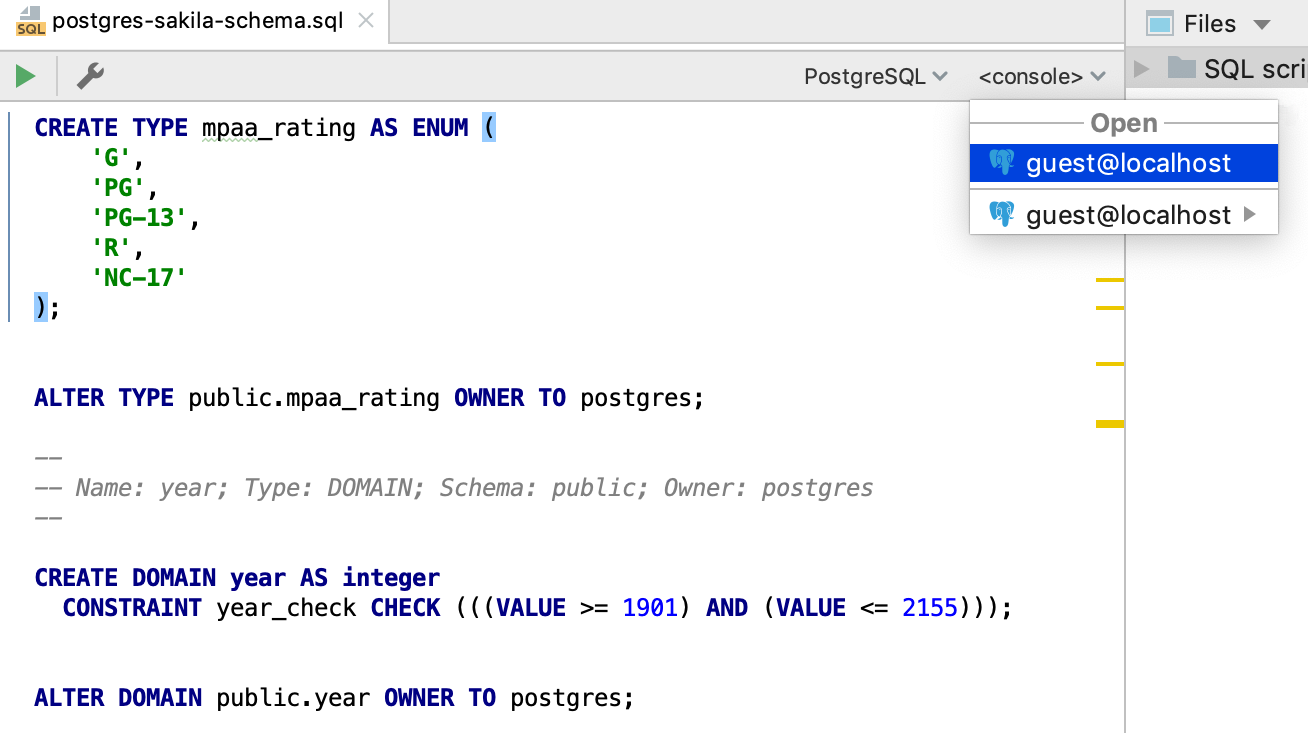The image size is (1308, 733).
Task: Open the <console> session dropdown
Action: (x=1042, y=77)
